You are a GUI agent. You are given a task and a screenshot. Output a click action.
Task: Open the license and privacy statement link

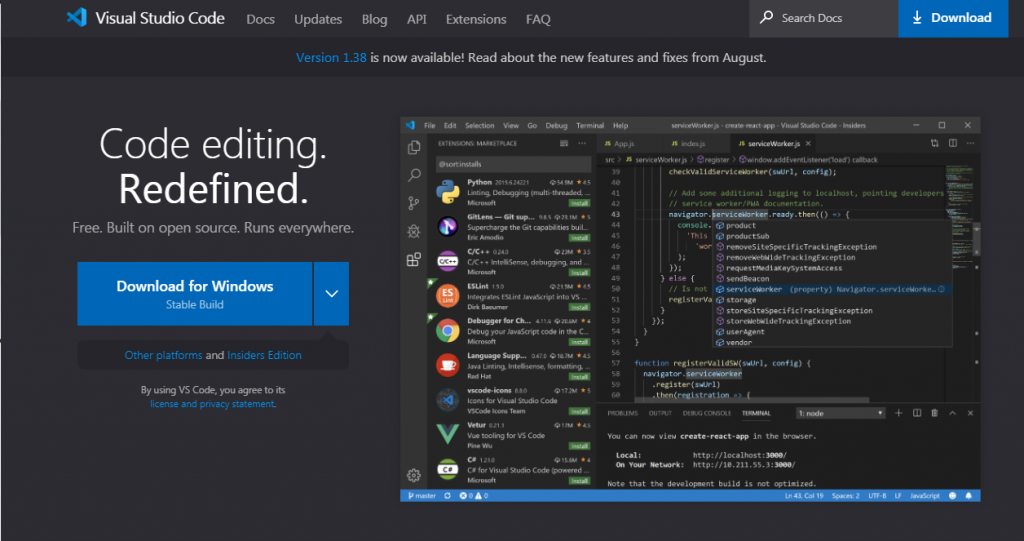[212, 404]
